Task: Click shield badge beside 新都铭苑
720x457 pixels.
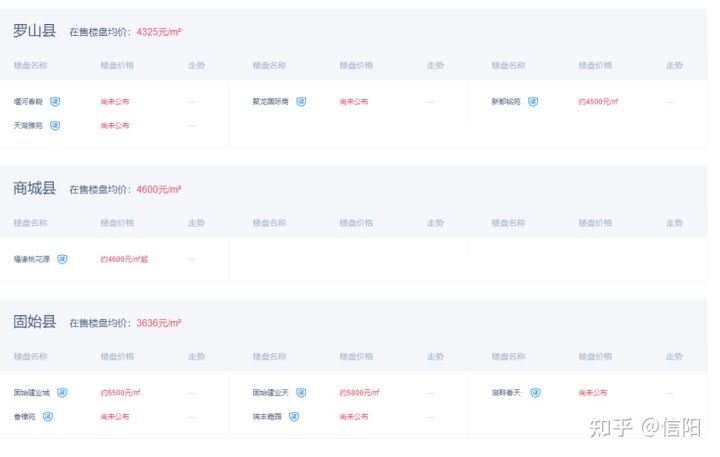Action: tap(533, 102)
